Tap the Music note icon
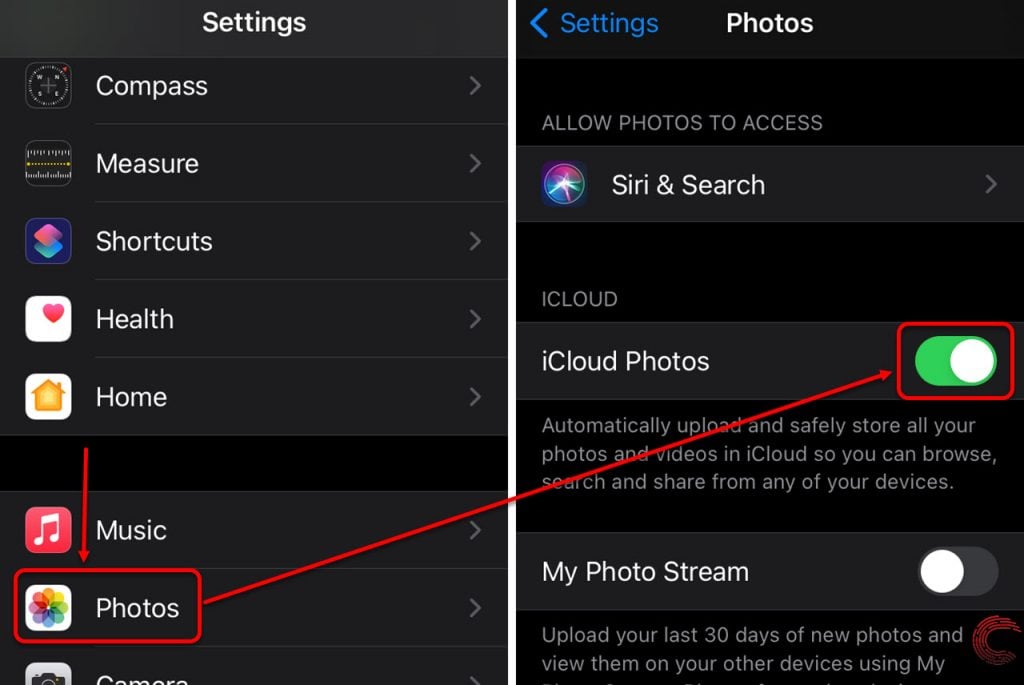The height and width of the screenshot is (685, 1024). click(x=48, y=530)
